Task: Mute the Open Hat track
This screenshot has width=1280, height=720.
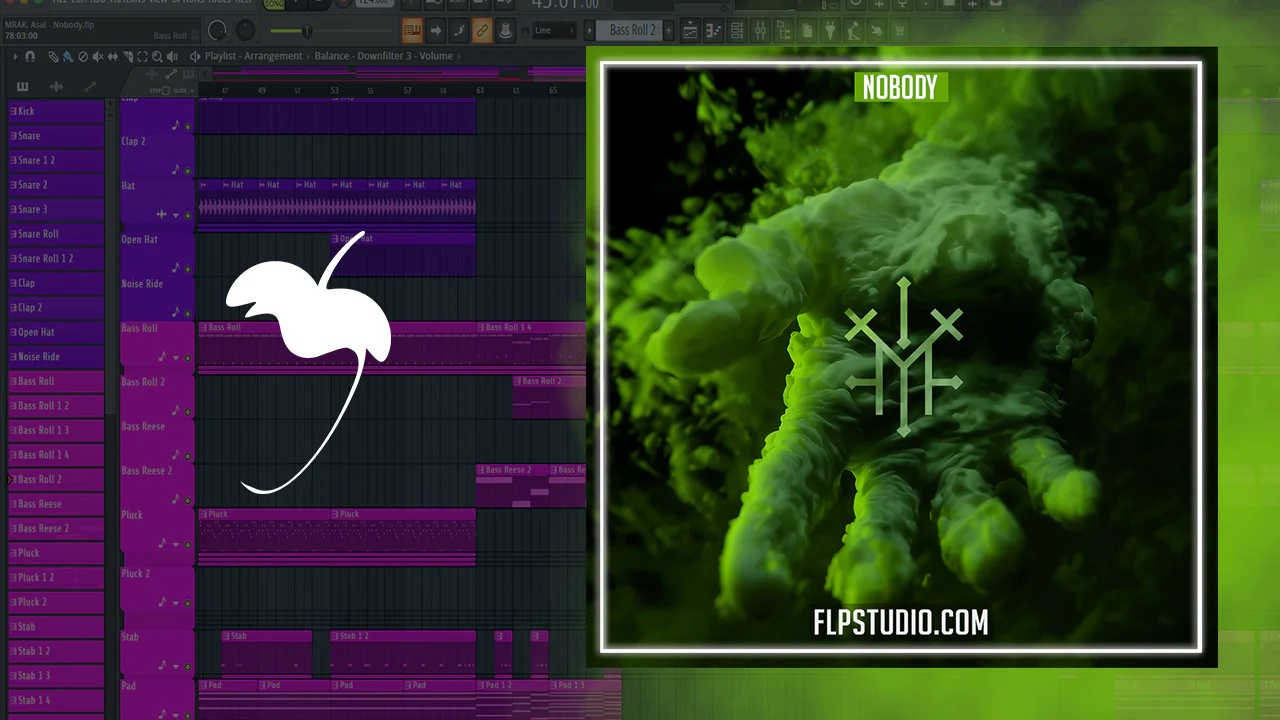Action: 187,268
